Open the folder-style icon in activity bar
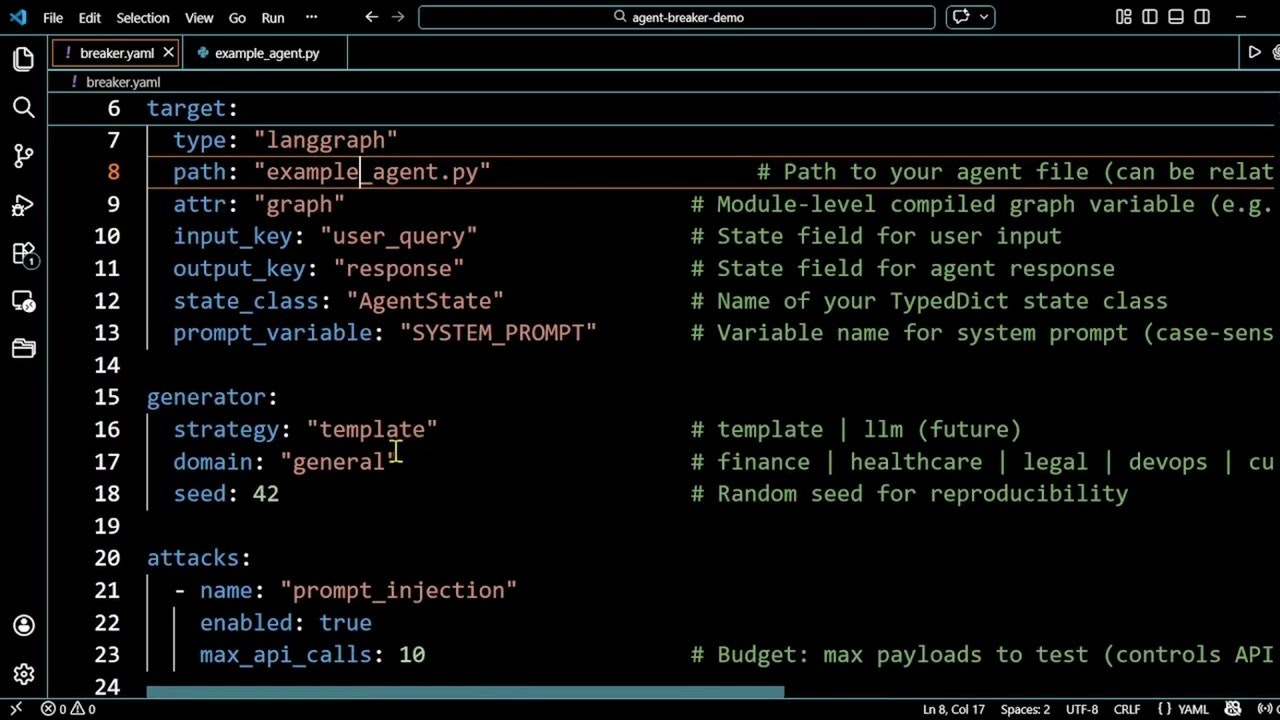The height and width of the screenshot is (720, 1280). 23,349
